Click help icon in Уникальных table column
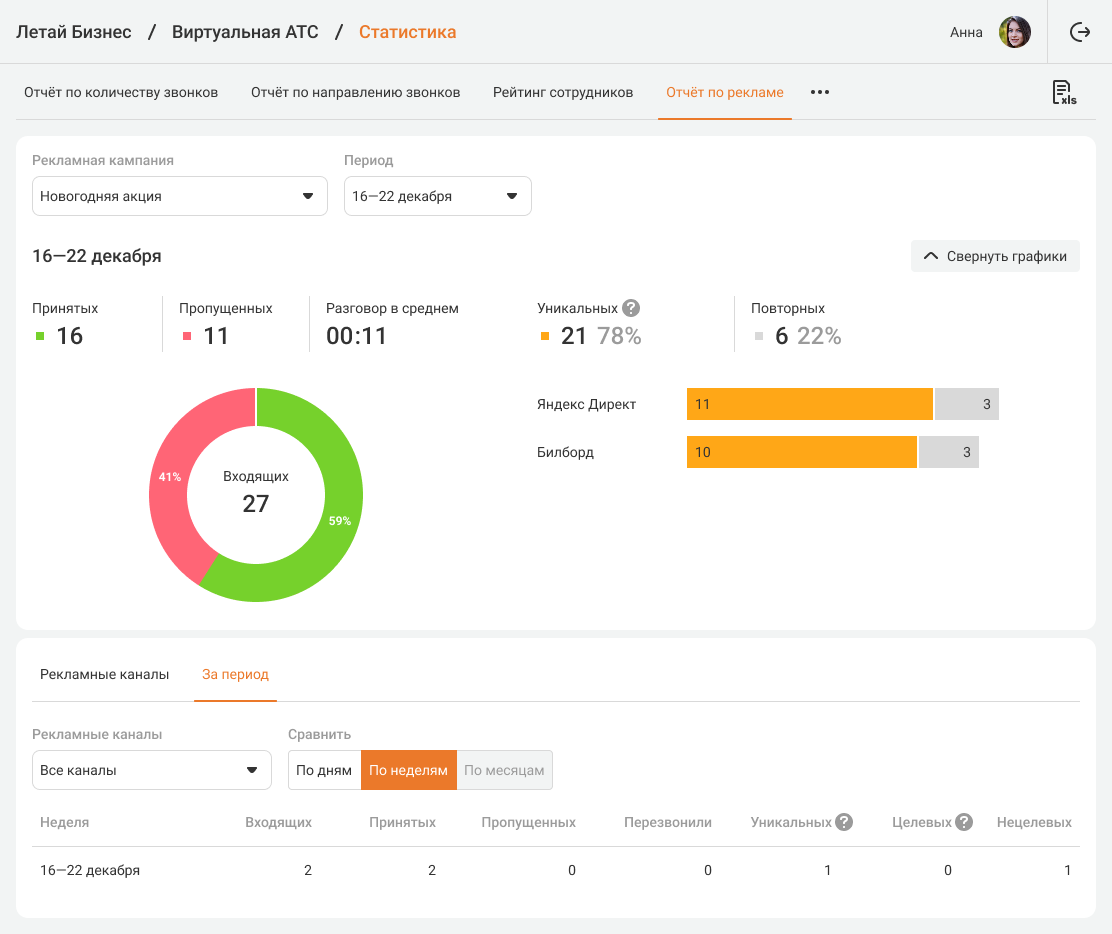 844,822
